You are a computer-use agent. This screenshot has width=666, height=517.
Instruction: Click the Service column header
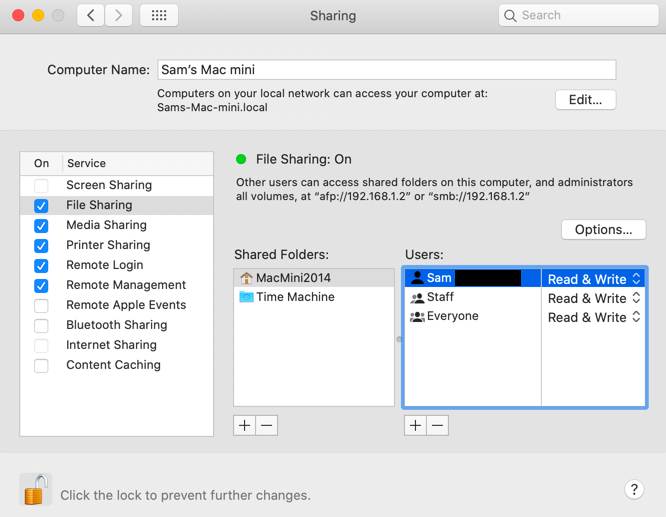[138, 163]
